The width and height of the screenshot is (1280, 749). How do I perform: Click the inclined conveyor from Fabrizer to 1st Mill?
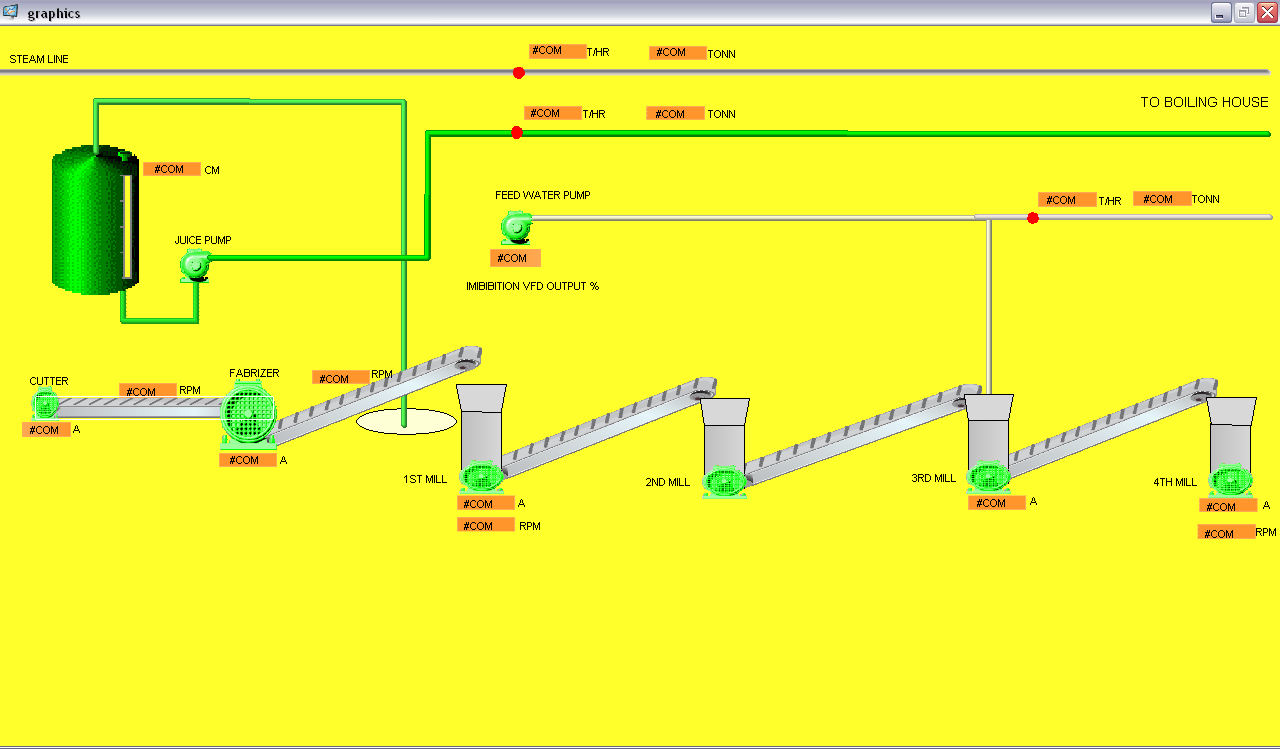[376, 395]
